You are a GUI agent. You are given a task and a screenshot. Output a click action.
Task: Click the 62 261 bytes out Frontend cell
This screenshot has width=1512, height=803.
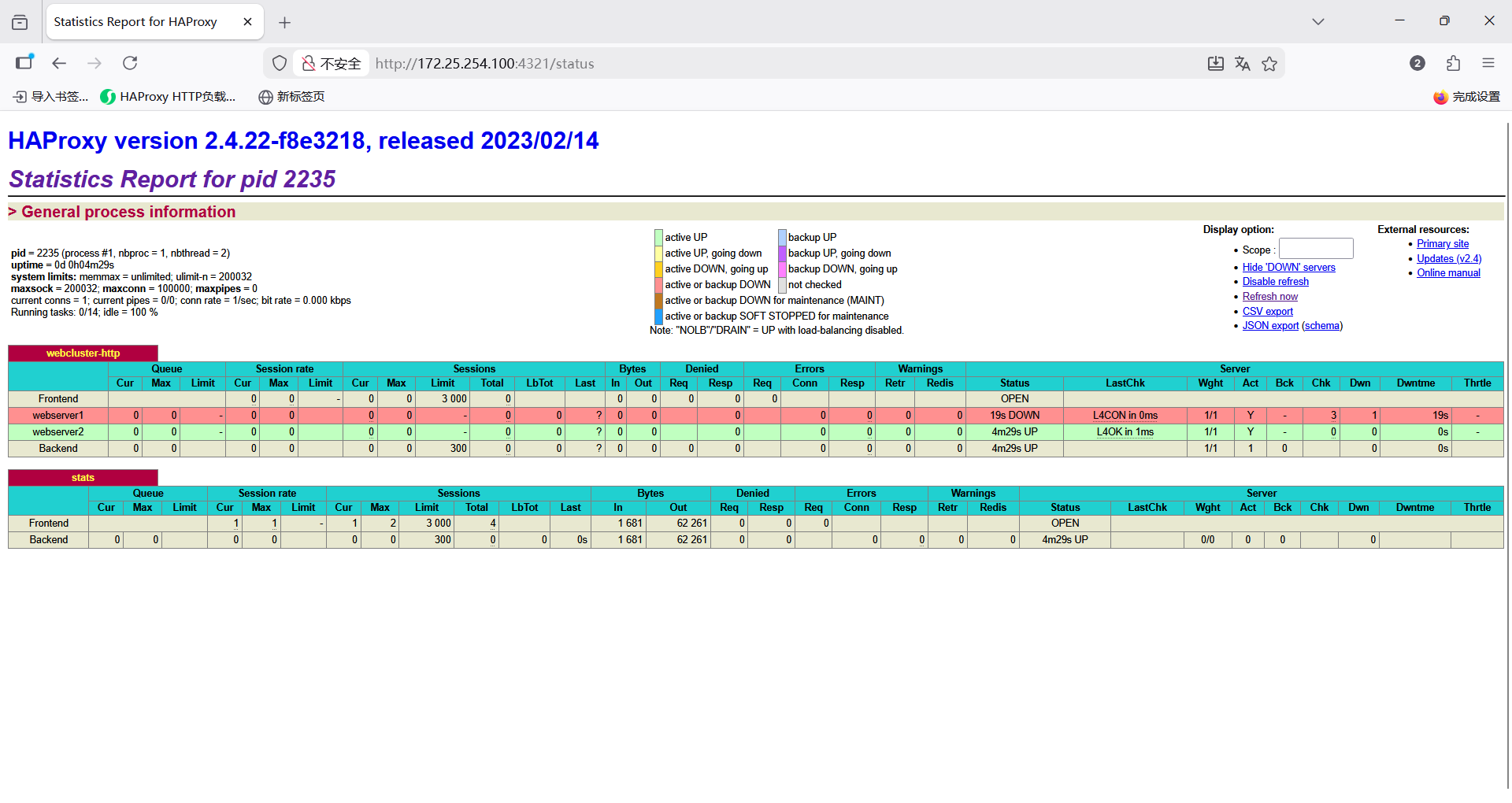678,524
